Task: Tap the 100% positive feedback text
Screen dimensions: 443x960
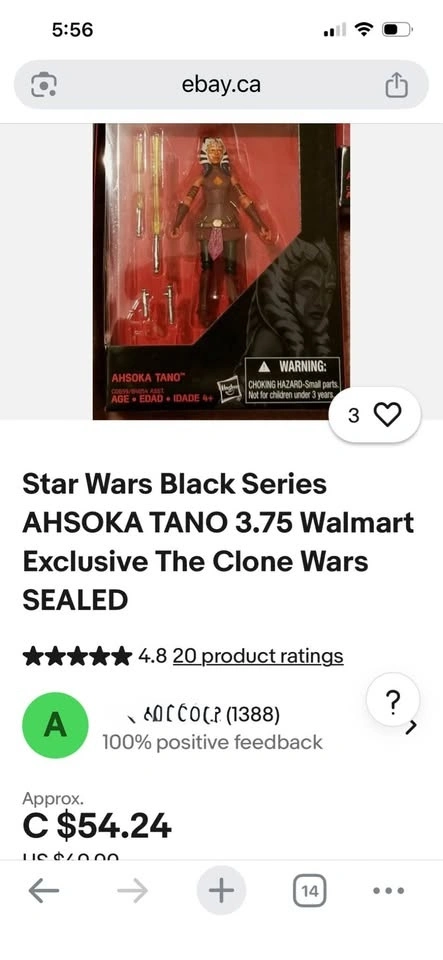Action: [212, 742]
